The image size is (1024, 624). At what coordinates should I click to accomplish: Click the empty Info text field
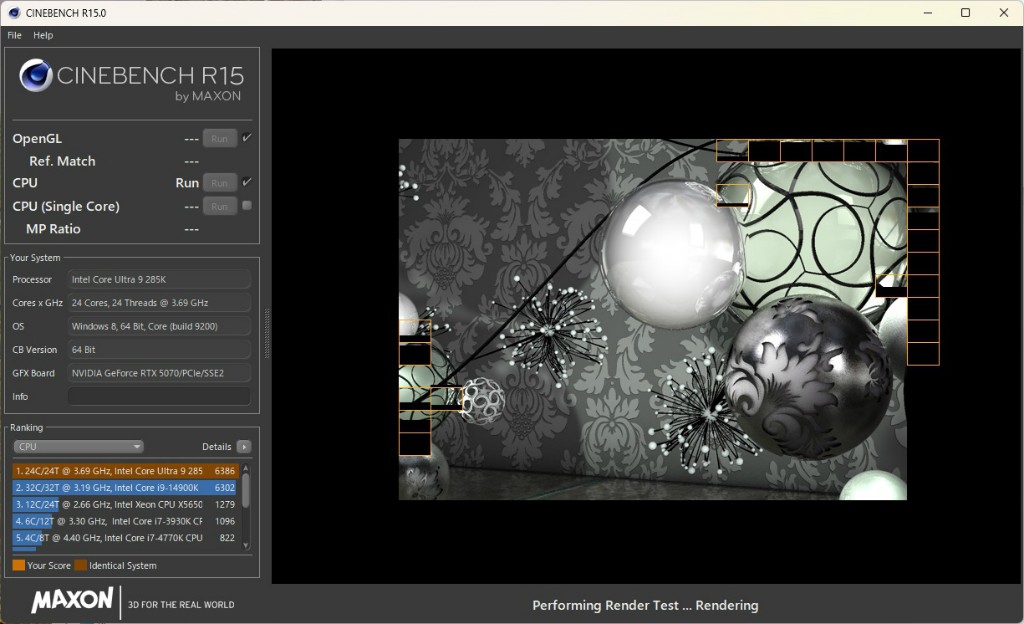coord(159,397)
